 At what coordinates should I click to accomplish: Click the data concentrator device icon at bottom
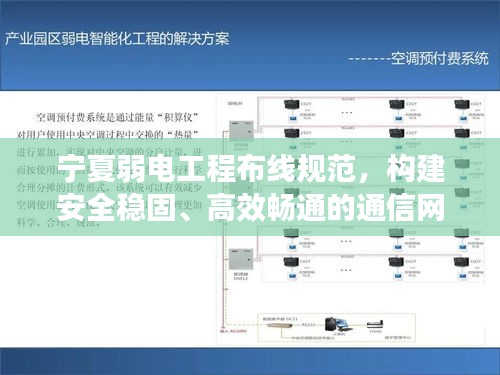pyautogui.click(x=279, y=324)
